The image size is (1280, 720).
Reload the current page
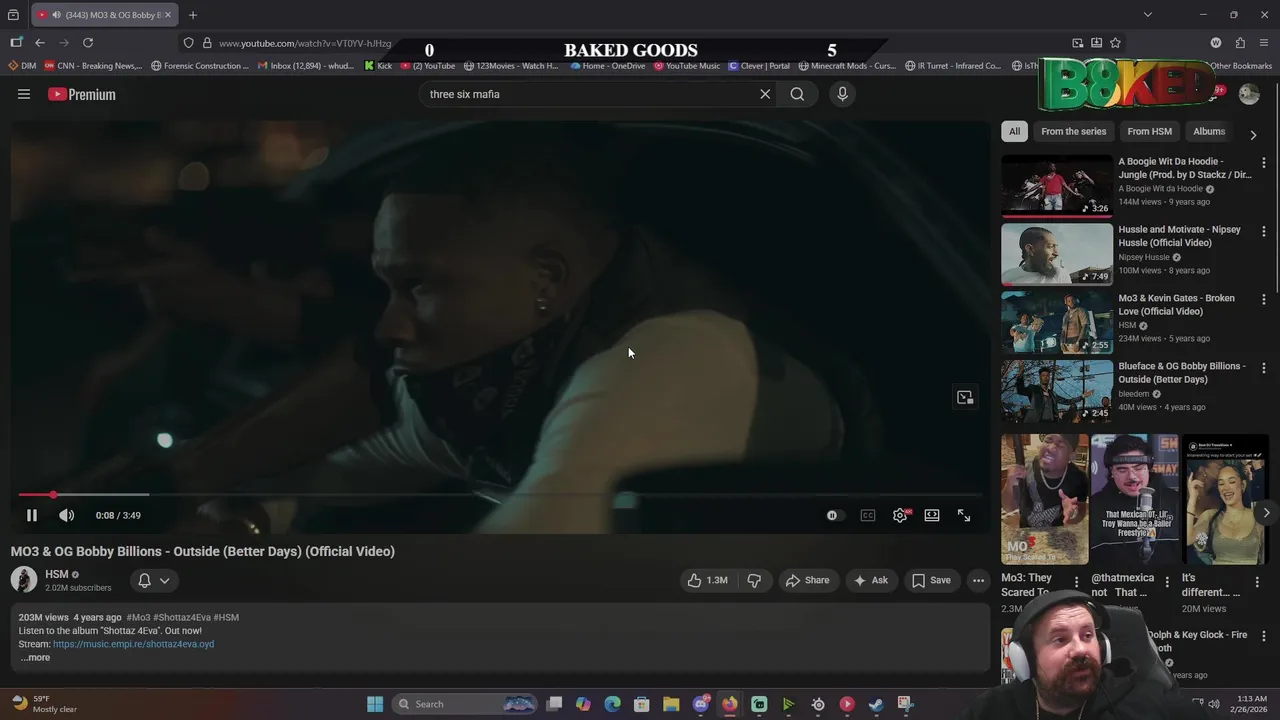coord(88,43)
